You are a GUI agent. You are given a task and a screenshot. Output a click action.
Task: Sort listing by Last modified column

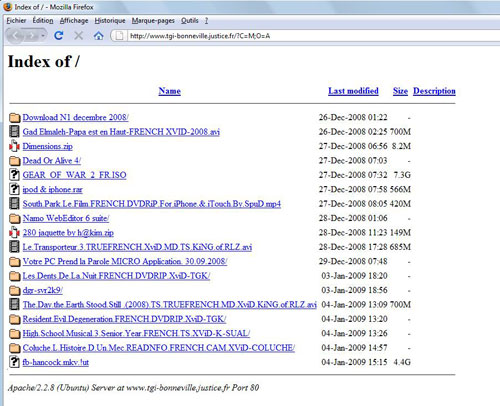click(x=353, y=91)
